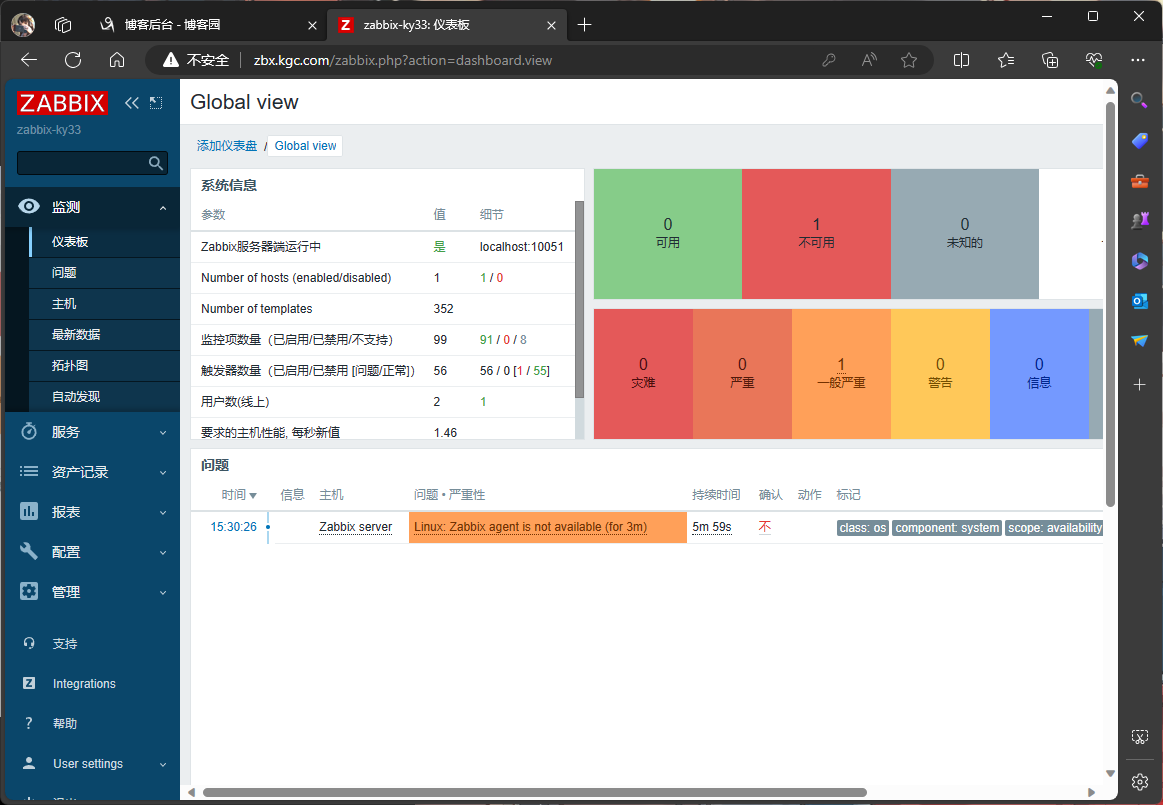
Task: Click the person icon beside User settings
Action: (x=29, y=763)
